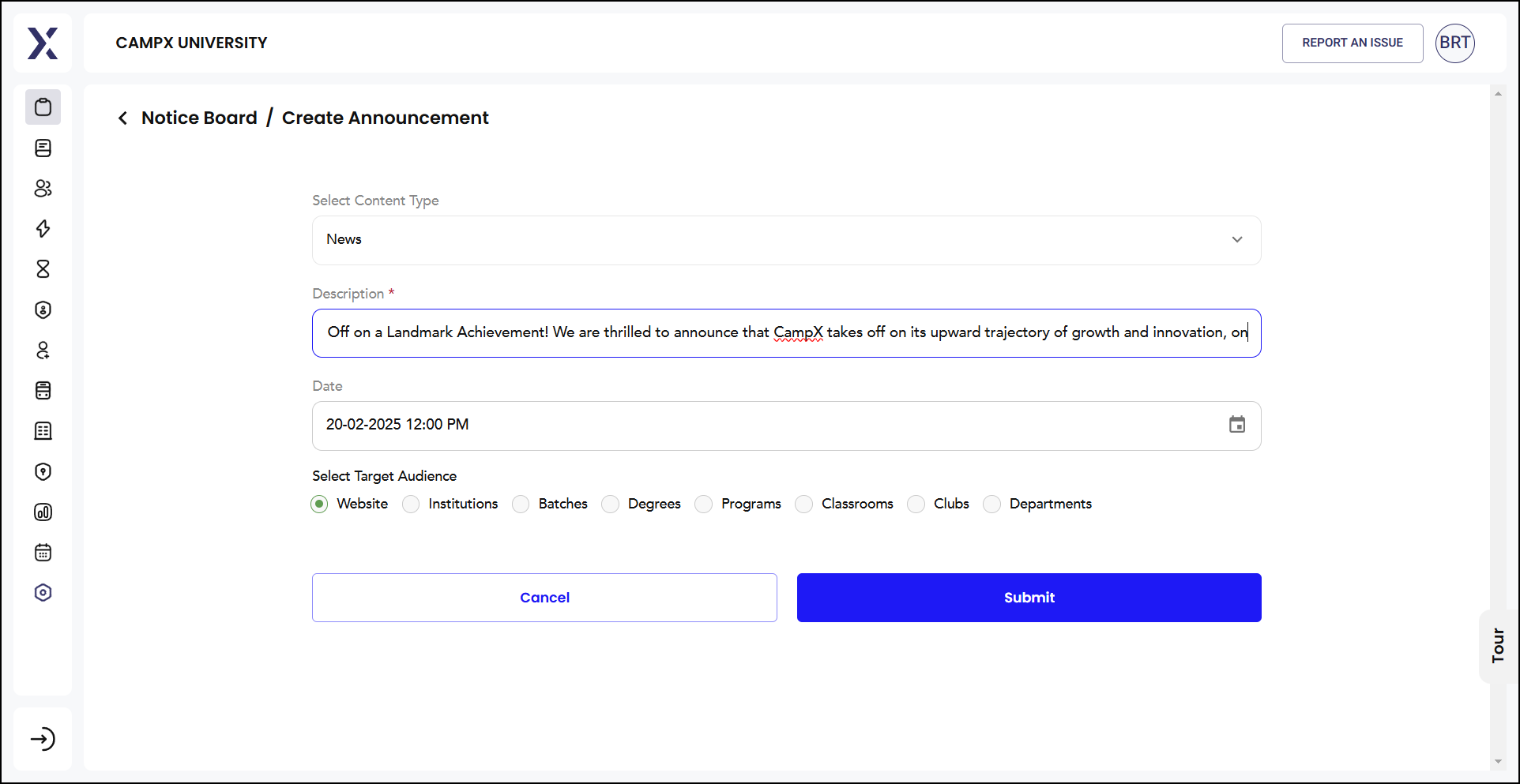Viewport: 1520px width, 784px height.
Task: Open the shield with person sidebar icon
Action: [x=43, y=309]
